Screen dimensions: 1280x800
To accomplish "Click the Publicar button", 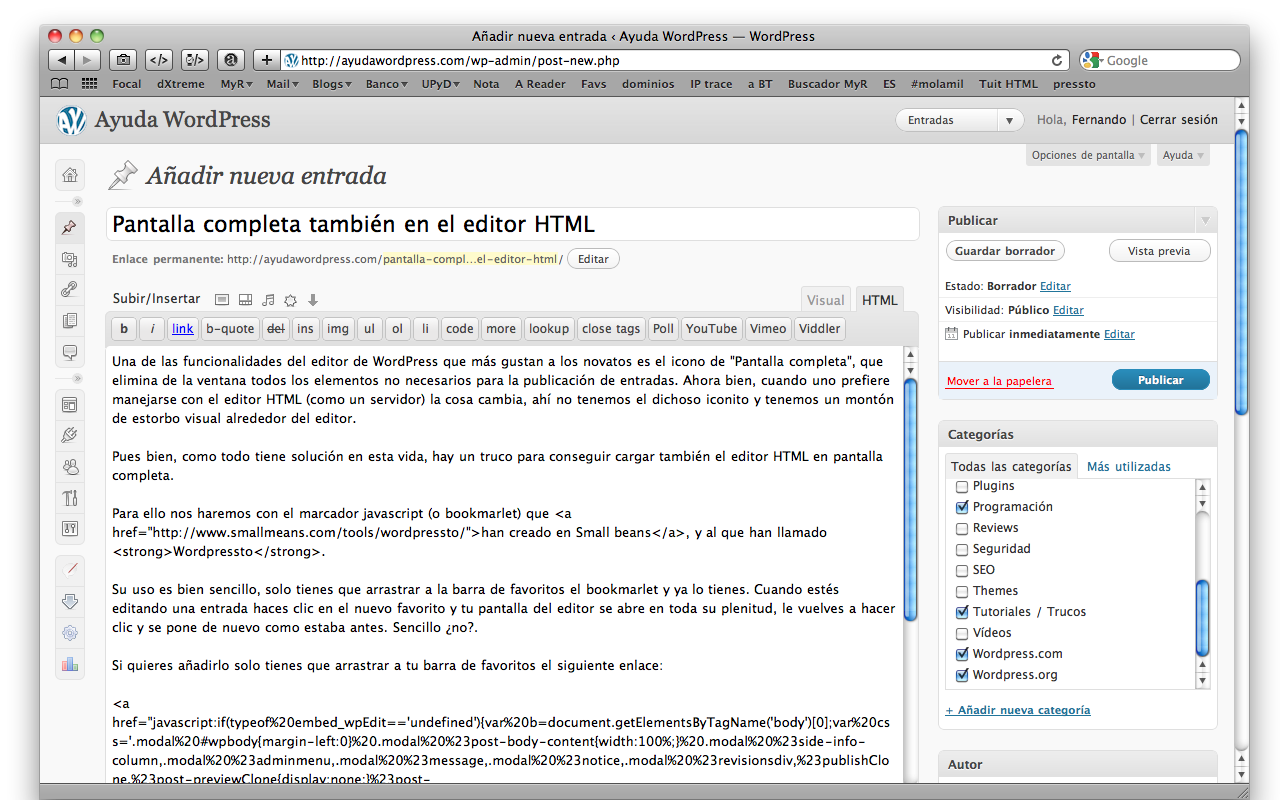I will coord(1161,380).
